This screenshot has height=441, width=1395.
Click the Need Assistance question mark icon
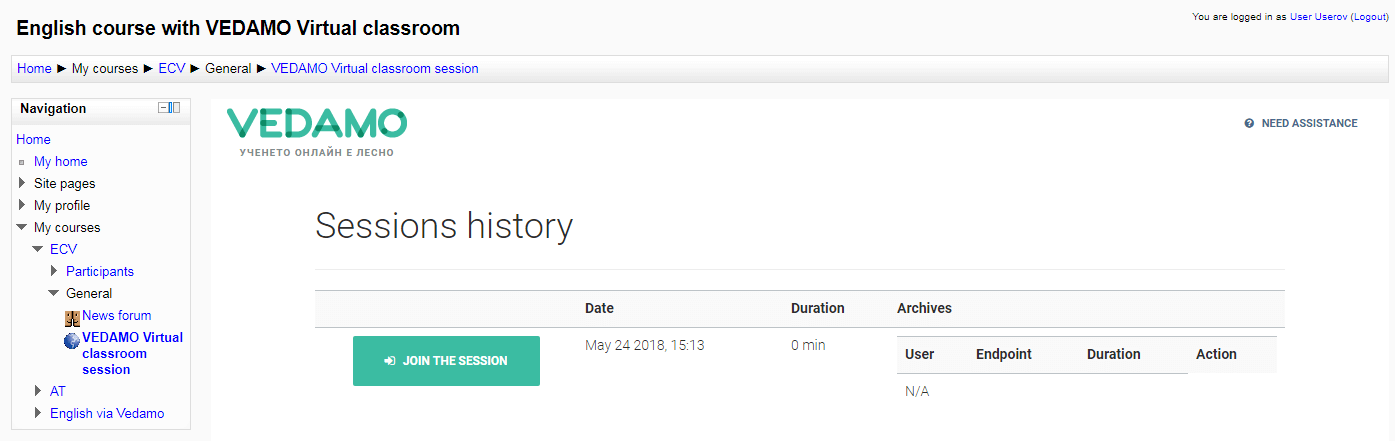pos(1249,124)
